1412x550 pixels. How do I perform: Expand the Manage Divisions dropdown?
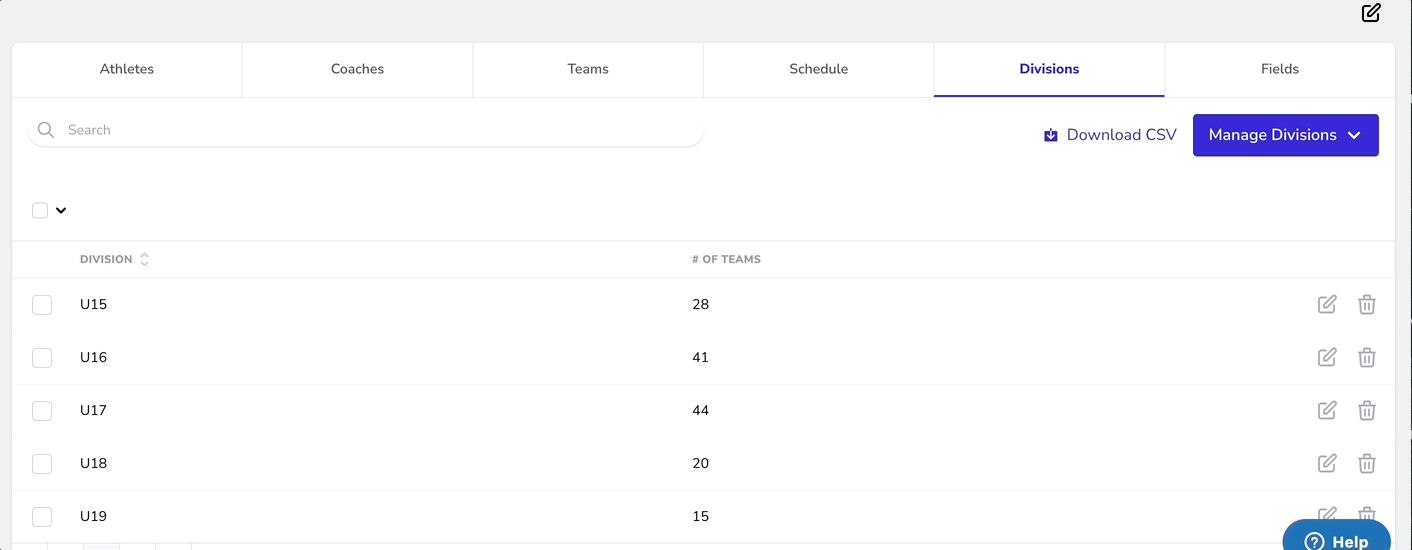(x=1285, y=135)
